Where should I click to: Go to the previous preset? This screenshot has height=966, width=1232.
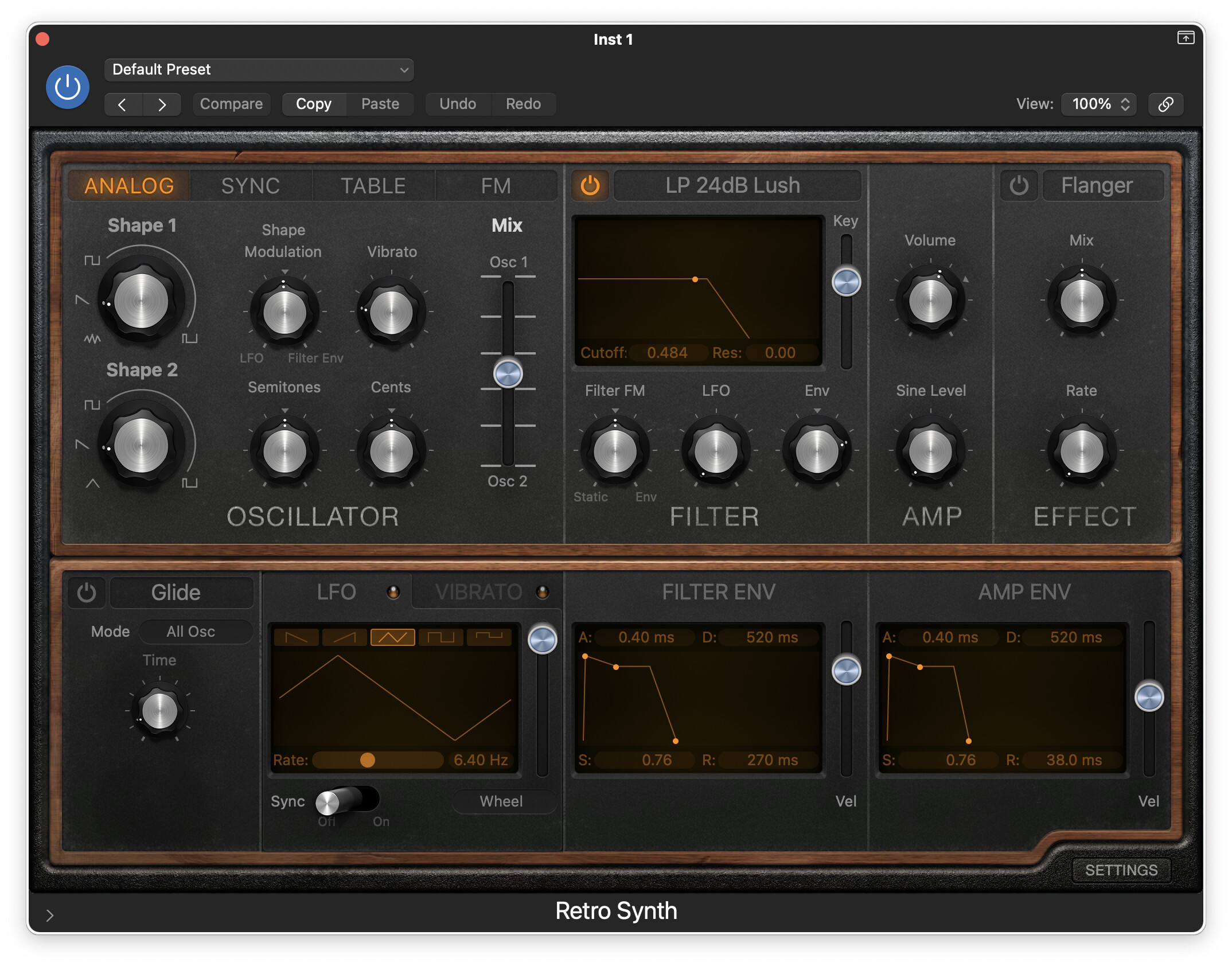pos(123,104)
